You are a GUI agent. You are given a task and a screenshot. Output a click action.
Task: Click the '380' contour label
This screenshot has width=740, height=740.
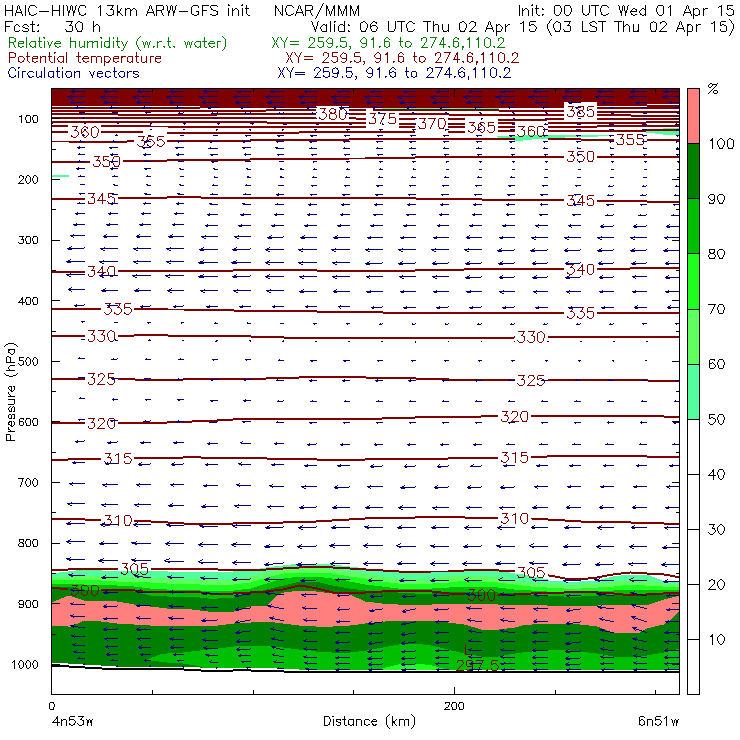coord(333,114)
